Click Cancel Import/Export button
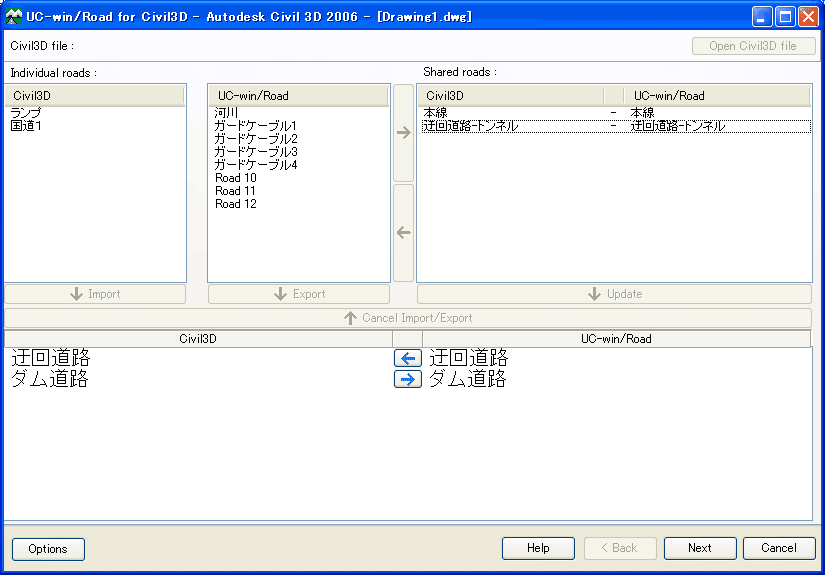The height and width of the screenshot is (575, 825). tap(408, 318)
